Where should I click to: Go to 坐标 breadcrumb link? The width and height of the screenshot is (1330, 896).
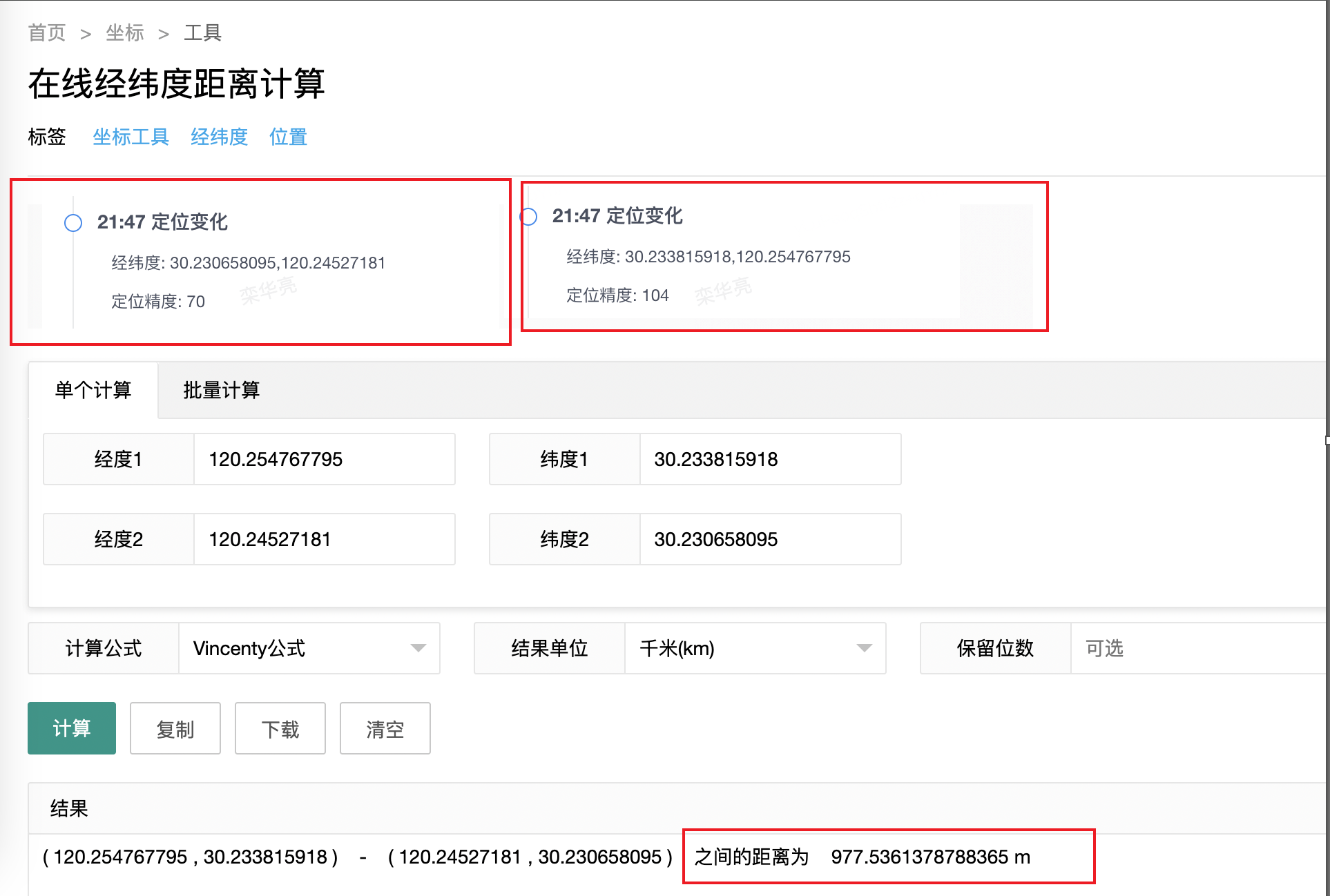(125, 32)
